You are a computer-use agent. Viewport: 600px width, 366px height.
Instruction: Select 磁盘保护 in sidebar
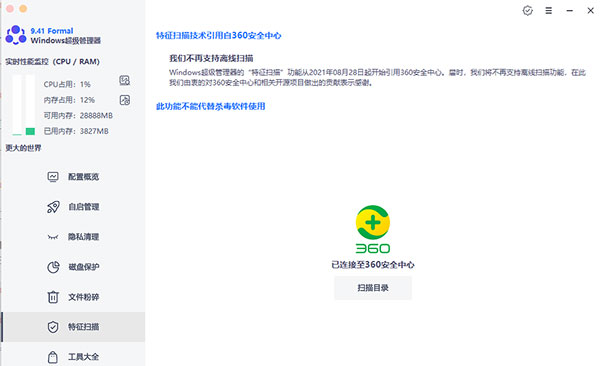73,267
